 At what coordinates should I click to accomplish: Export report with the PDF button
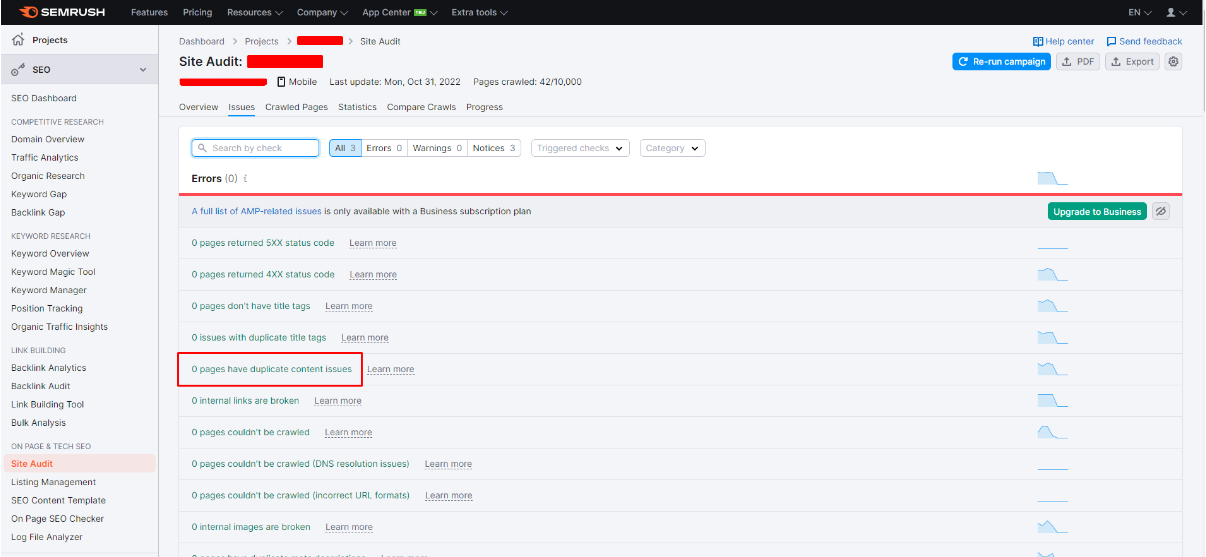coord(1078,62)
